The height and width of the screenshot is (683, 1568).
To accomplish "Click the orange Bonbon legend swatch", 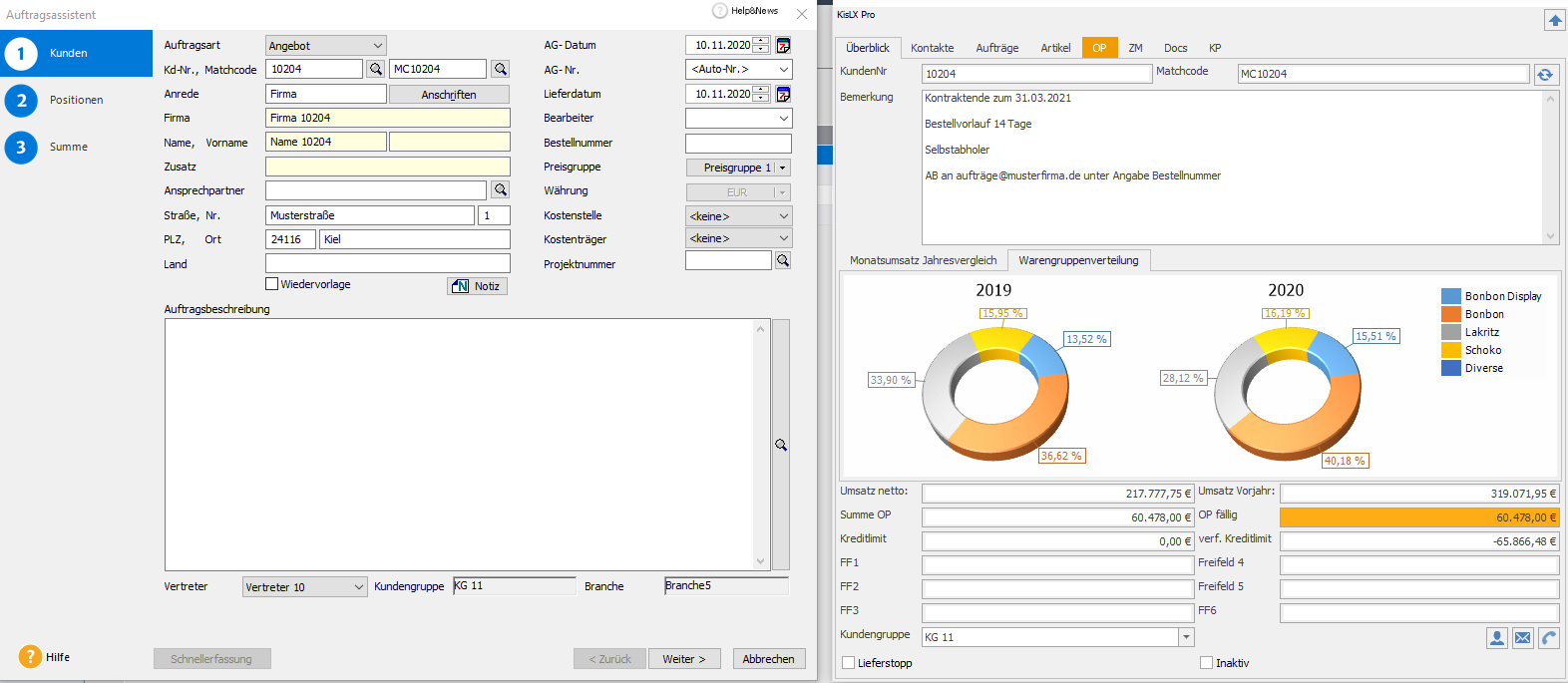I will (1450, 314).
